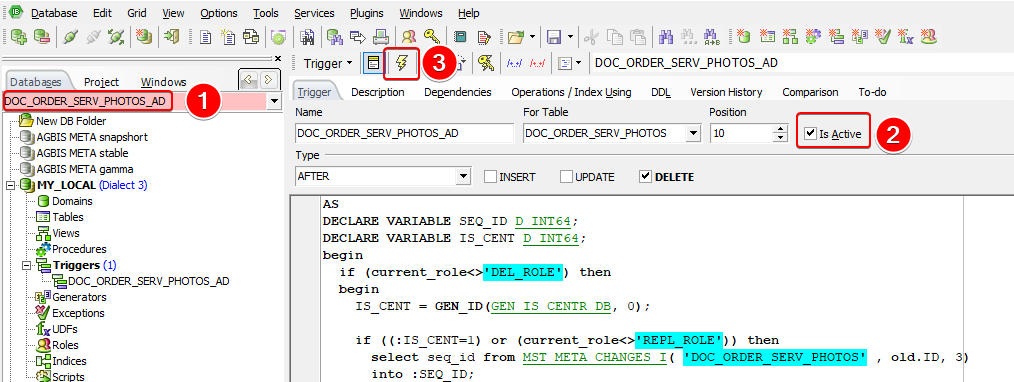Select the Generators tree node
Viewport: 1014px width, 382px height.
pyautogui.click(x=80, y=297)
